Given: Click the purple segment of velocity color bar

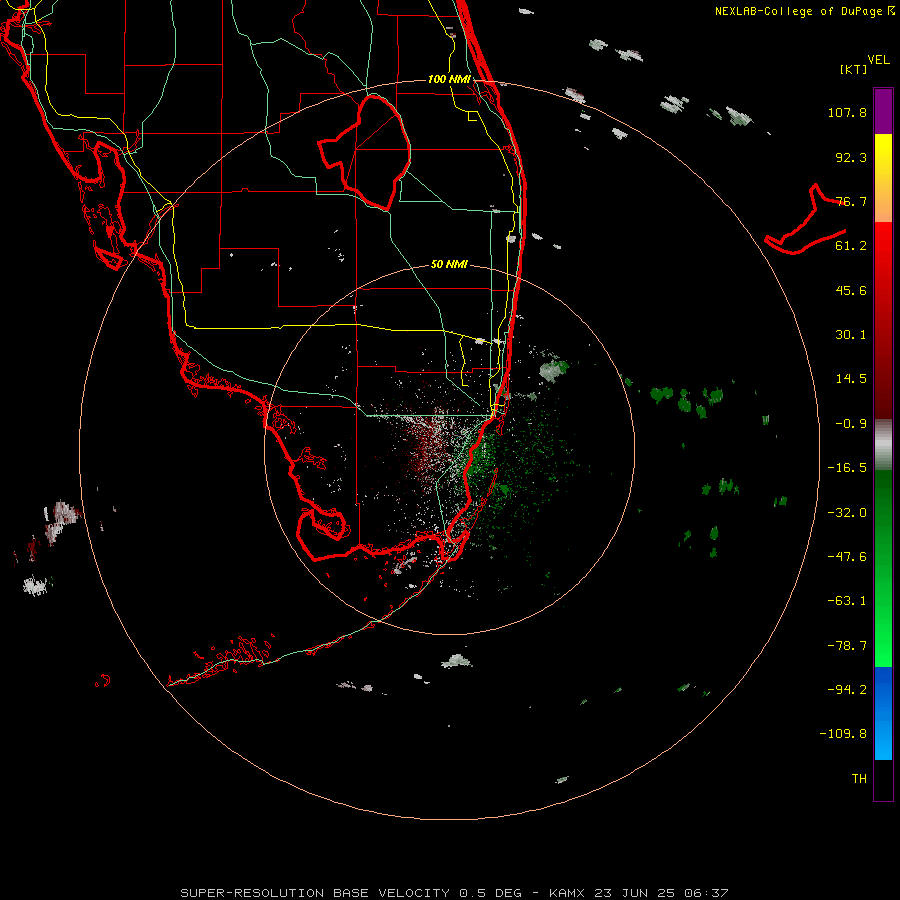Looking at the screenshot, I should click(x=883, y=111).
